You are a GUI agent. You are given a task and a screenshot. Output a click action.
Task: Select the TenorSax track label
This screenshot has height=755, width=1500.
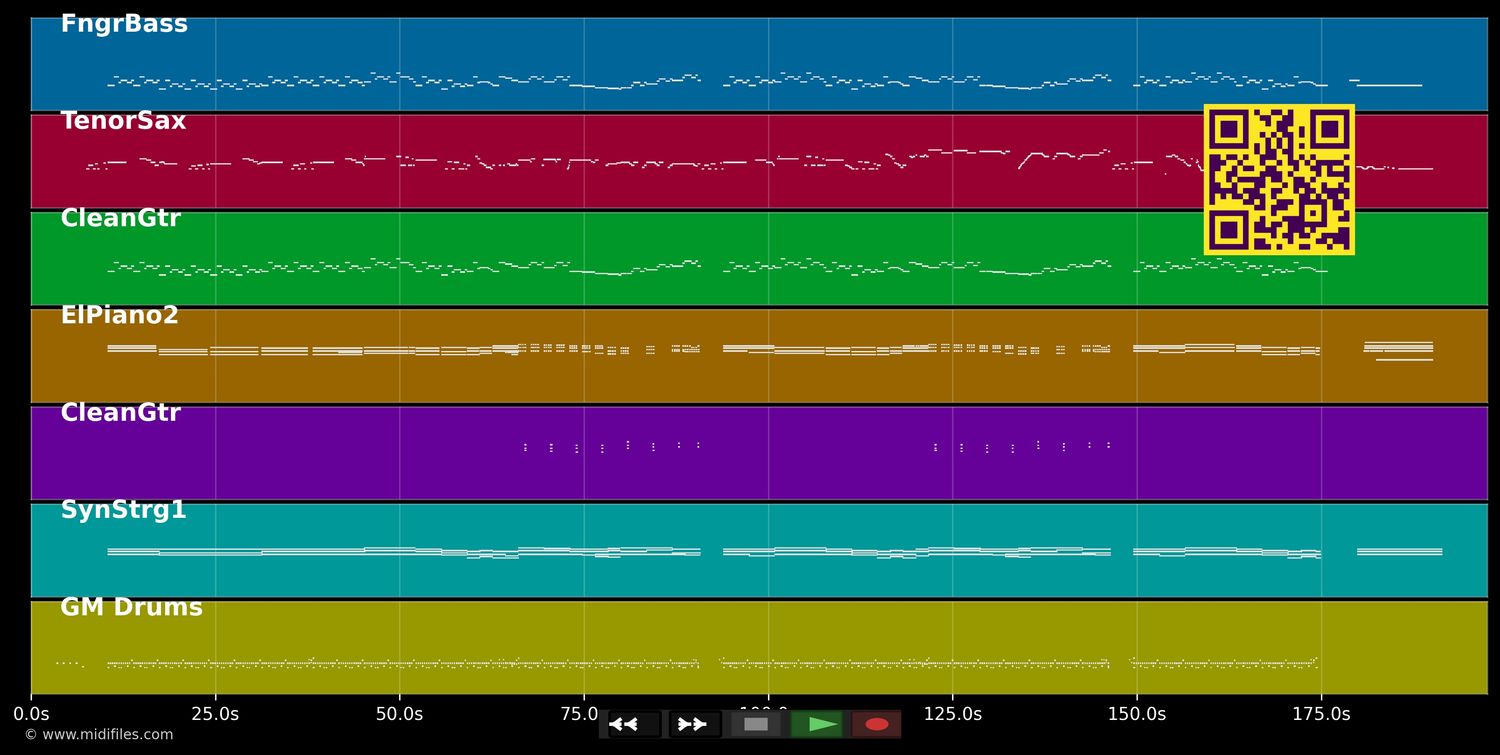coord(123,122)
